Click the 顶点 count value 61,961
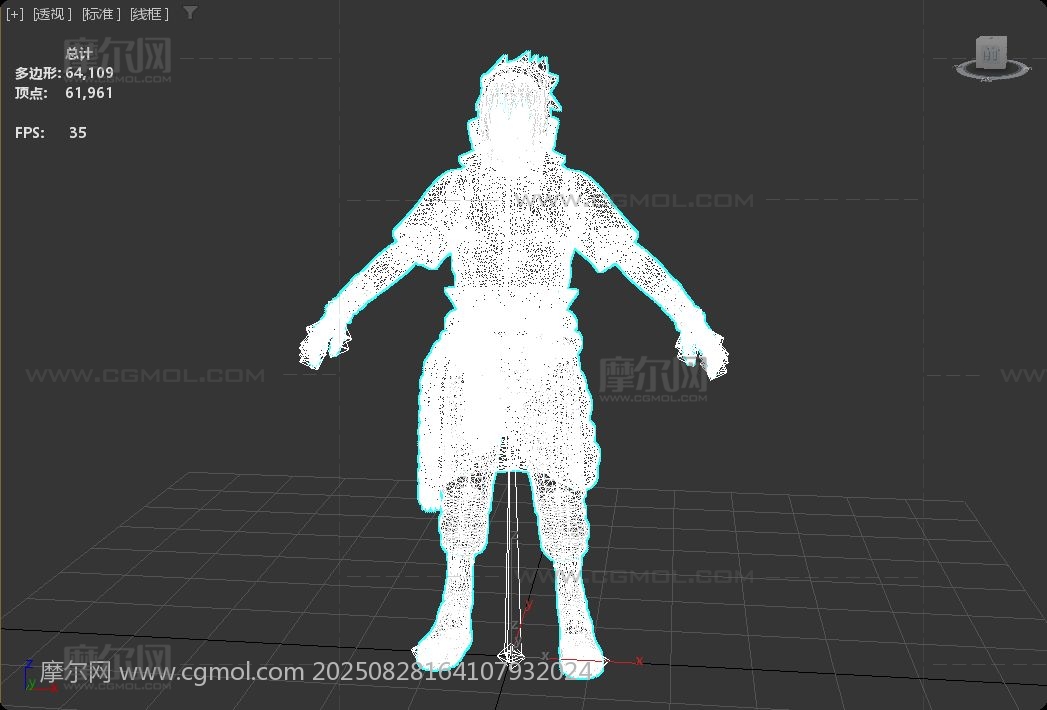Image resolution: width=1047 pixels, height=710 pixels. pos(89,93)
